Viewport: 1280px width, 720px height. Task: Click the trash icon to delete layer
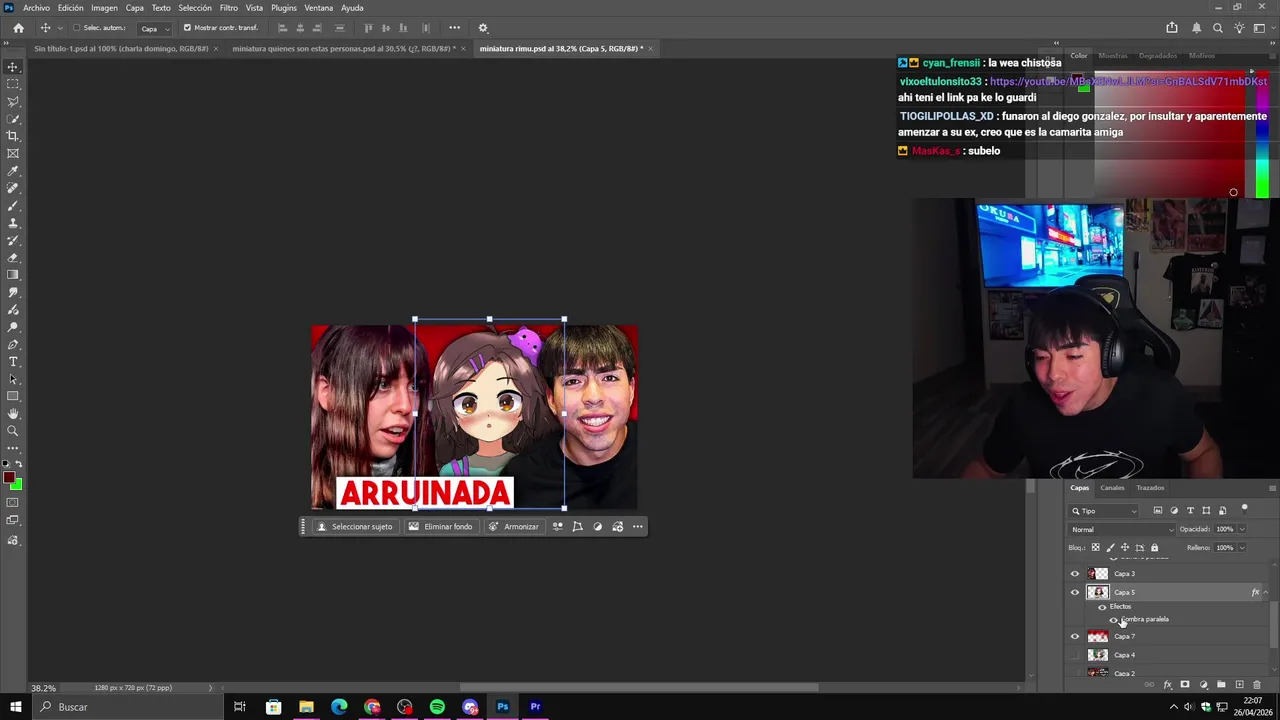coord(1257,685)
